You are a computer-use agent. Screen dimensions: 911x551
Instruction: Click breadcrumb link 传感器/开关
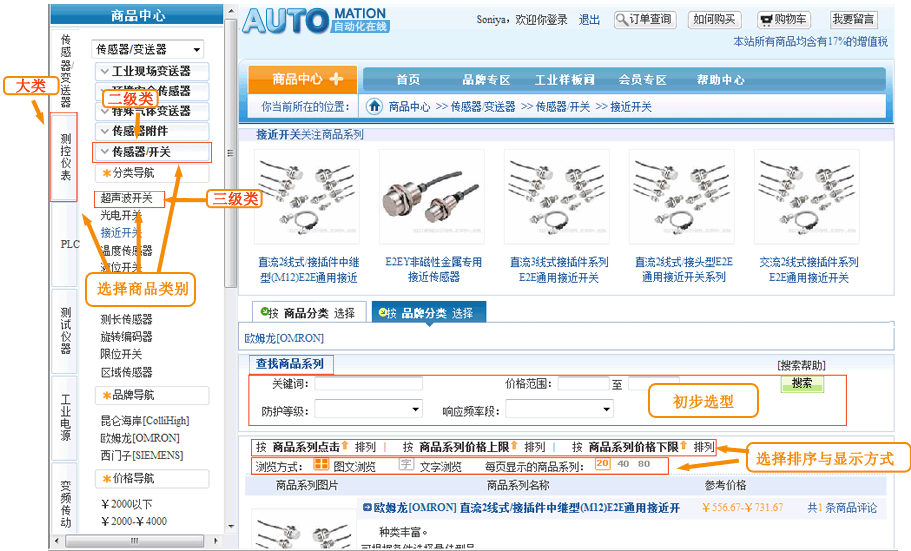point(562,106)
